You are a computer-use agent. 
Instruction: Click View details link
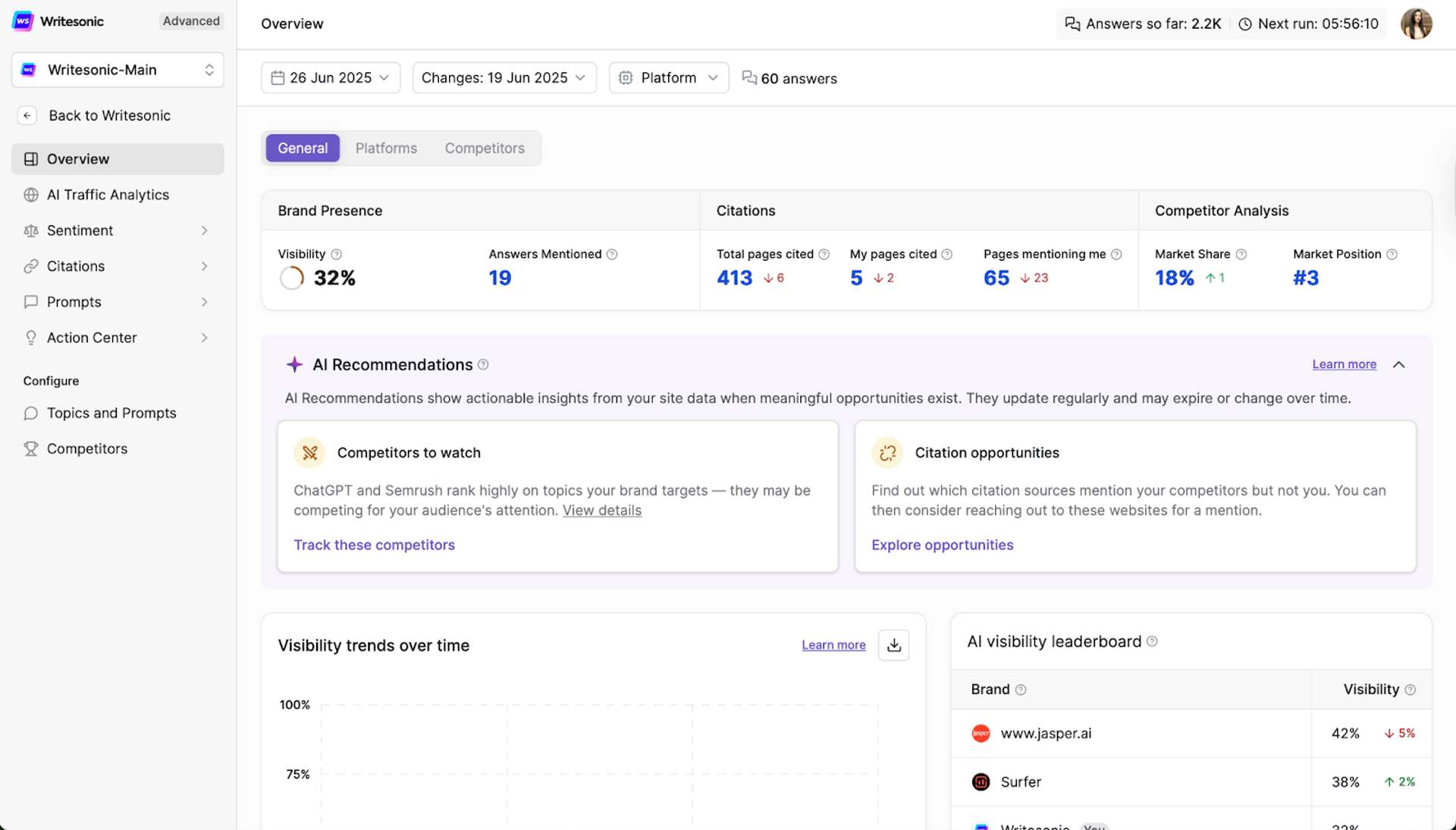tap(601, 511)
